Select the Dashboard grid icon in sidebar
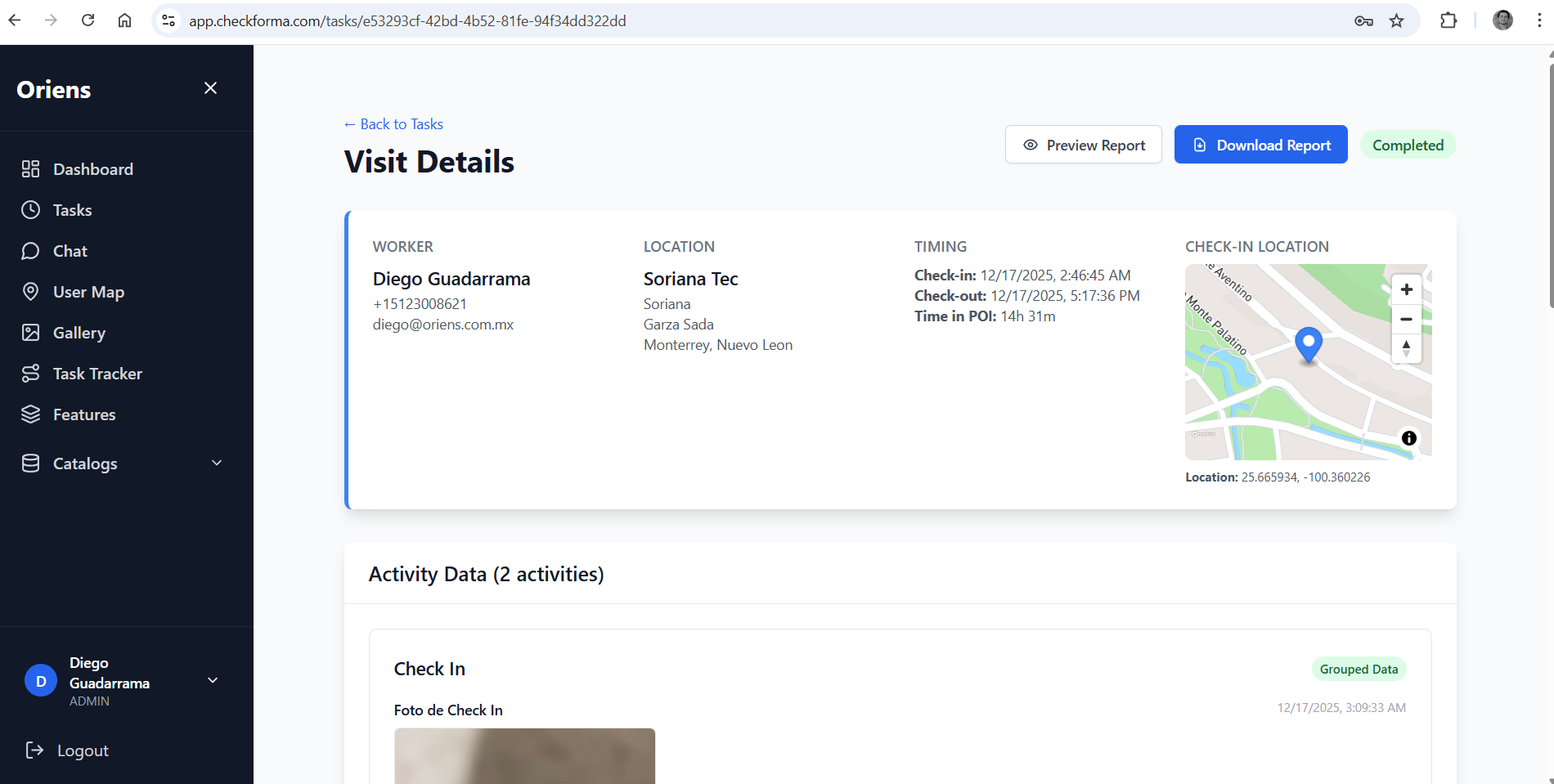The width and height of the screenshot is (1554, 784). (31, 168)
